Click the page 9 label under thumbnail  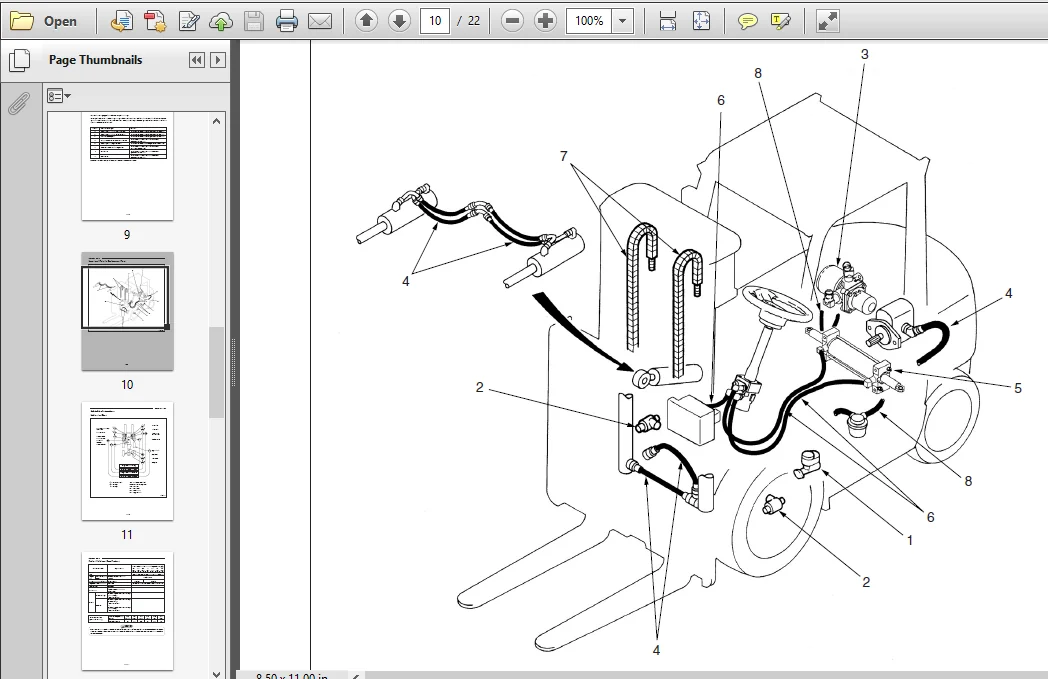(x=127, y=235)
